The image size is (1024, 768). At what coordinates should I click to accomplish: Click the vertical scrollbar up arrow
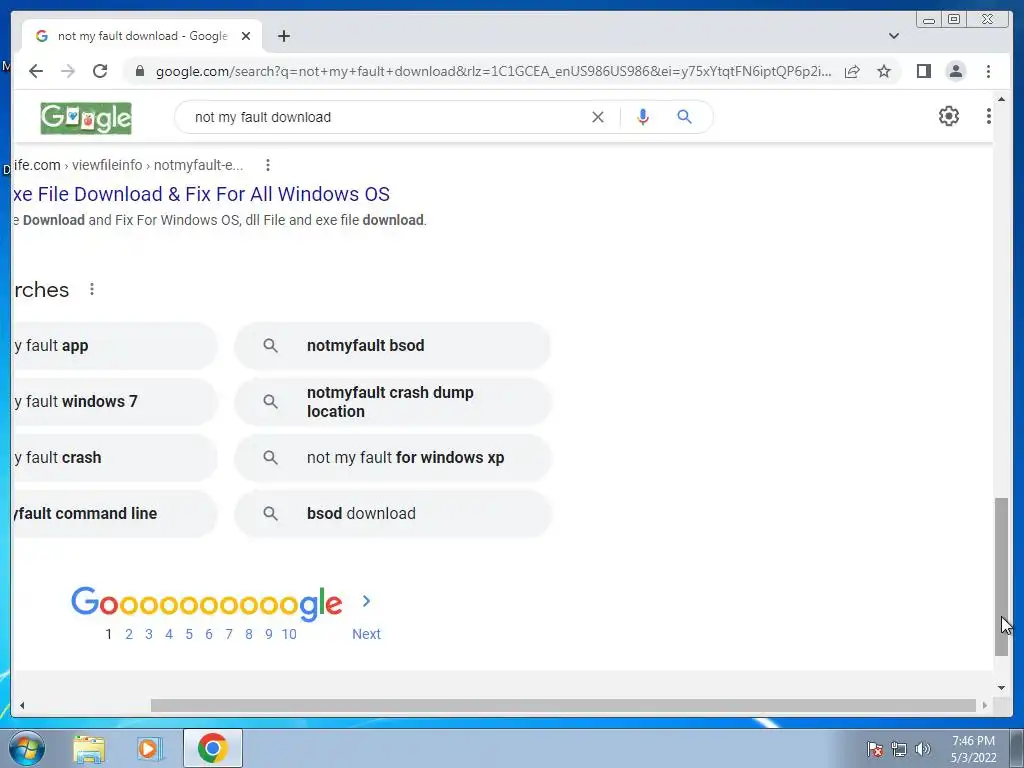click(x=1001, y=99)
